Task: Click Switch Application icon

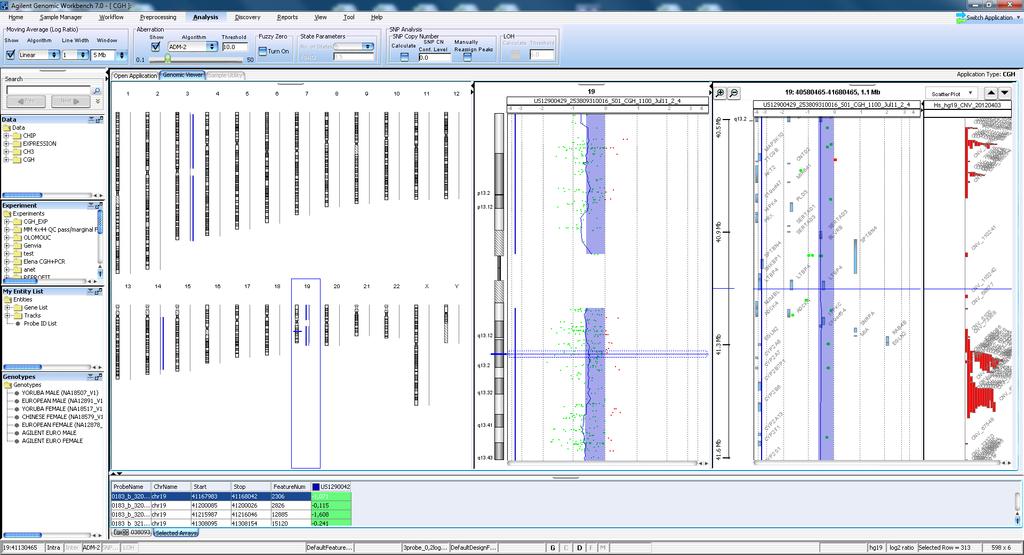Action: coord(961,18)
